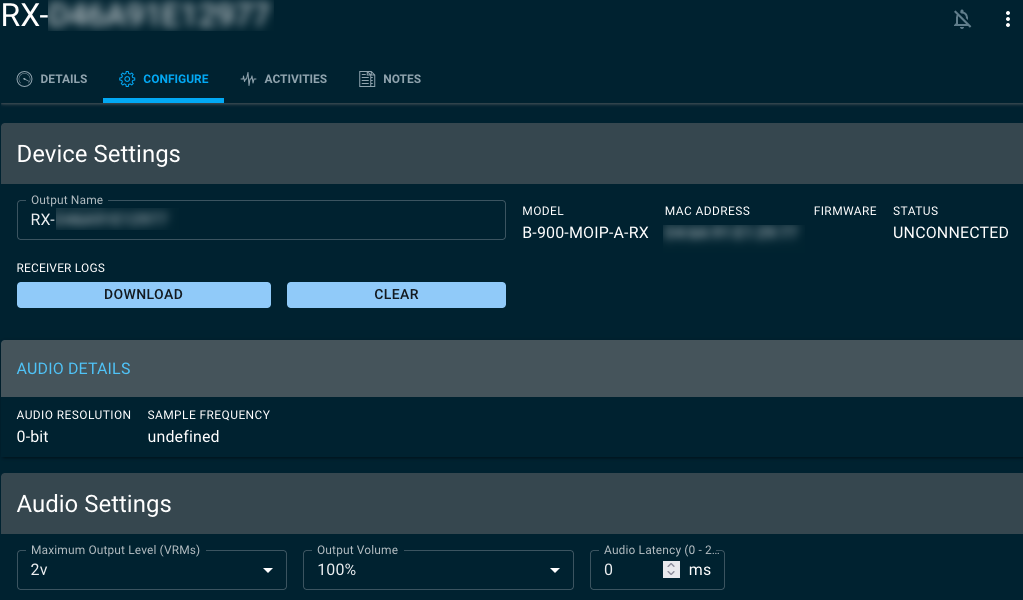This screenshot has width=1023, height=600.
Task: Click the notes document icon beside NOTES tab
Action: pos(366,78)
